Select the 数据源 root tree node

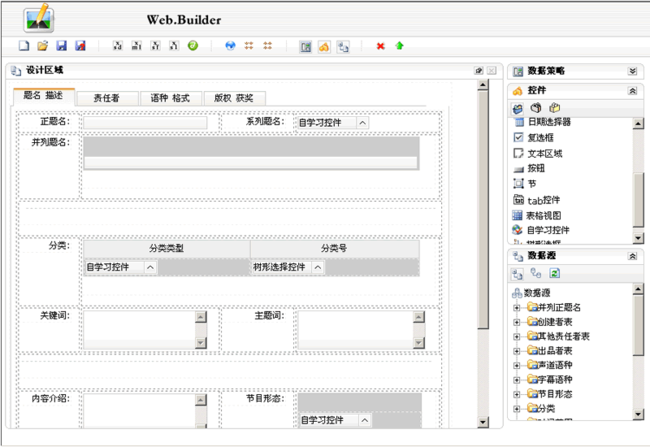click(531, 293)
